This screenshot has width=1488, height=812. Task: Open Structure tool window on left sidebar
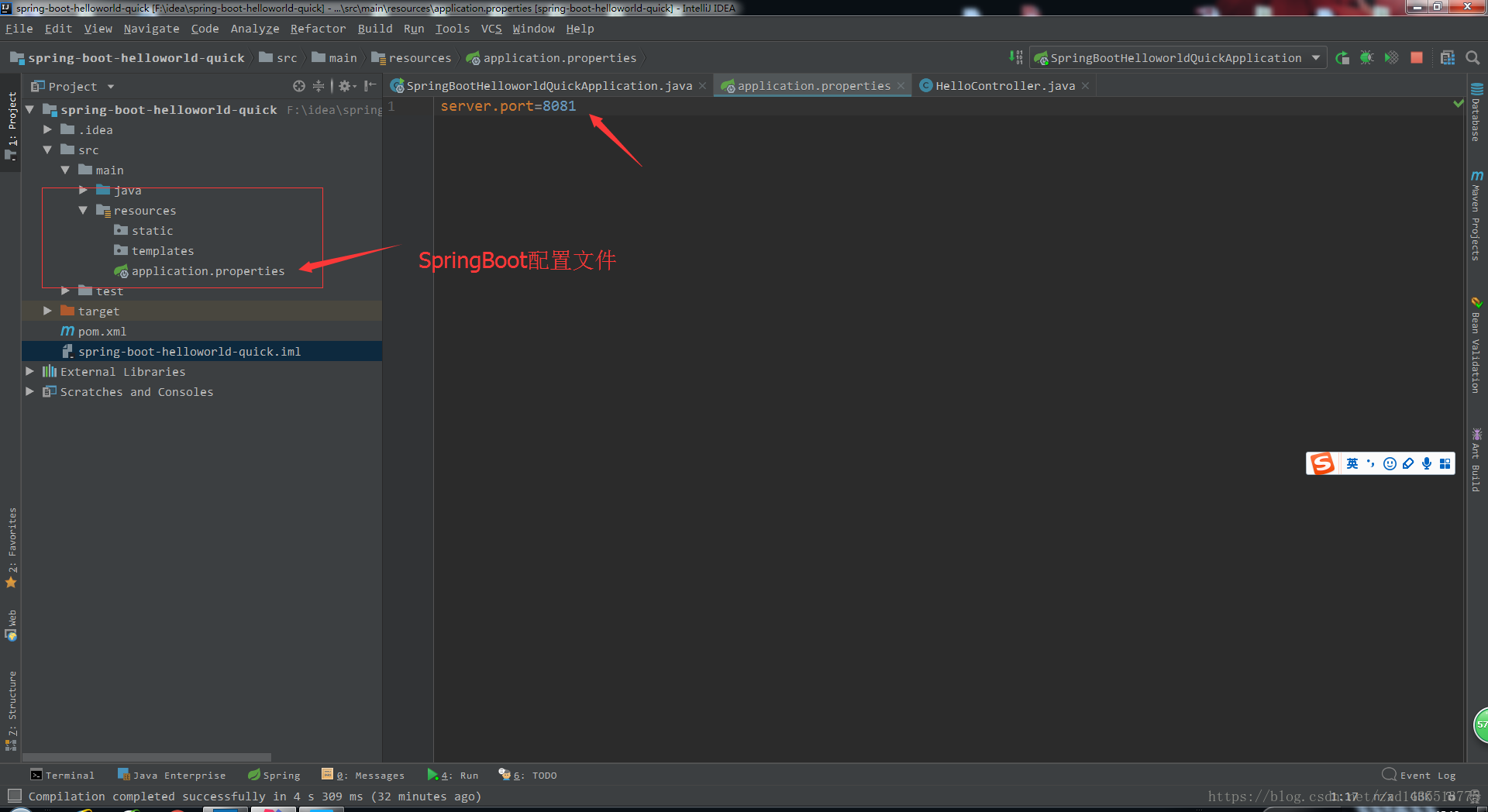click(12, 710)
